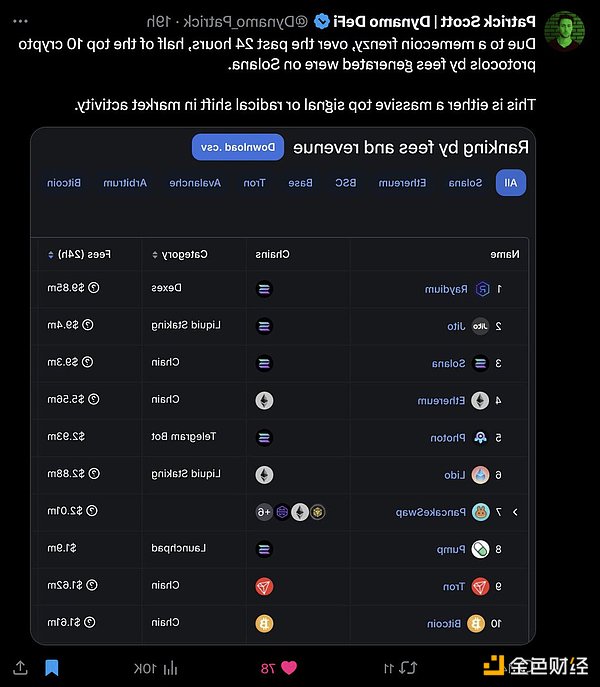The width and height of the screenshot is (600, 687).
Task: Open the view count analytics icon
Action: click(170, 666)
